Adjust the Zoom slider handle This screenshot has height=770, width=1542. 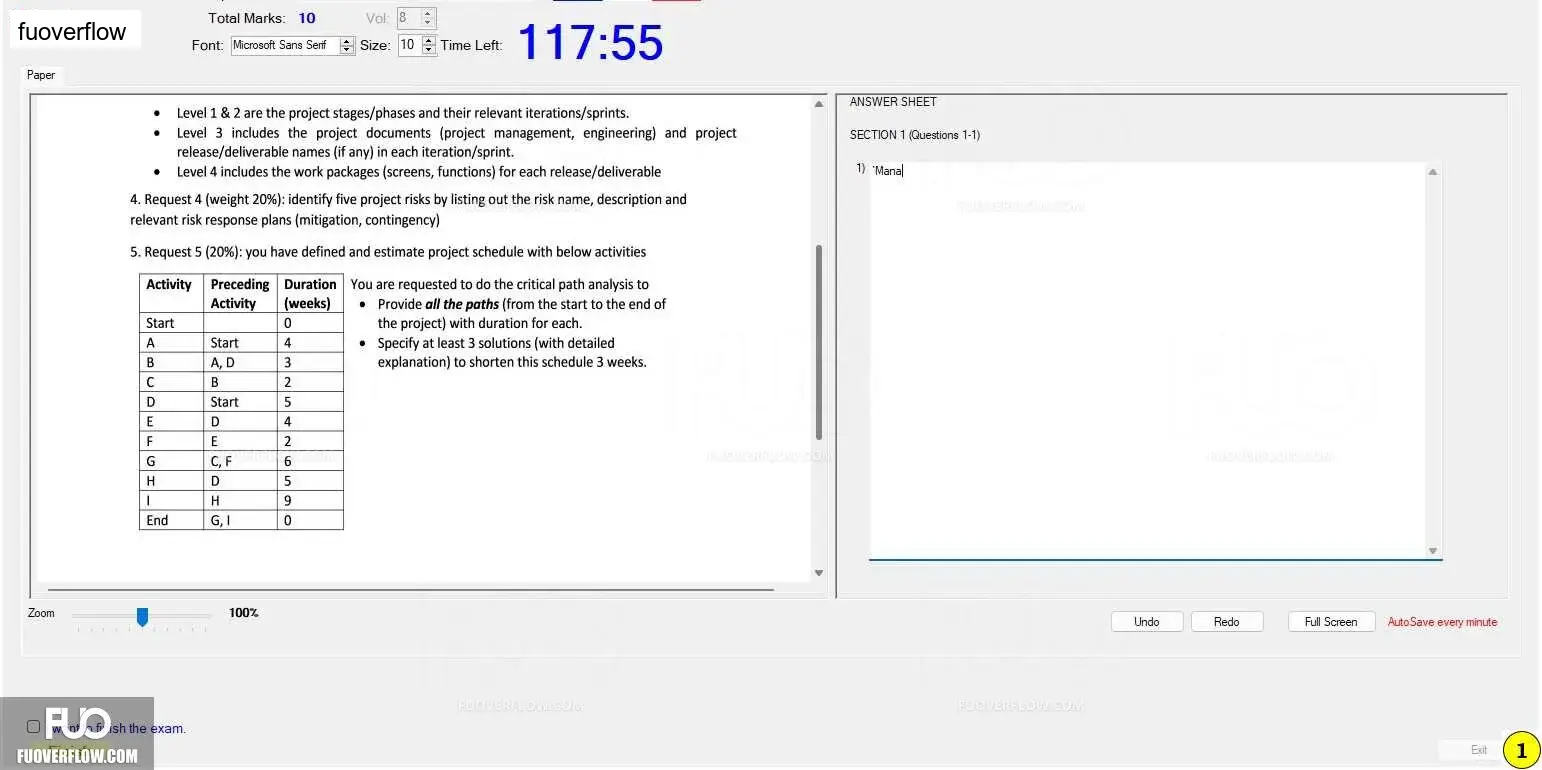pyautogui.click(x=142, y=617)
